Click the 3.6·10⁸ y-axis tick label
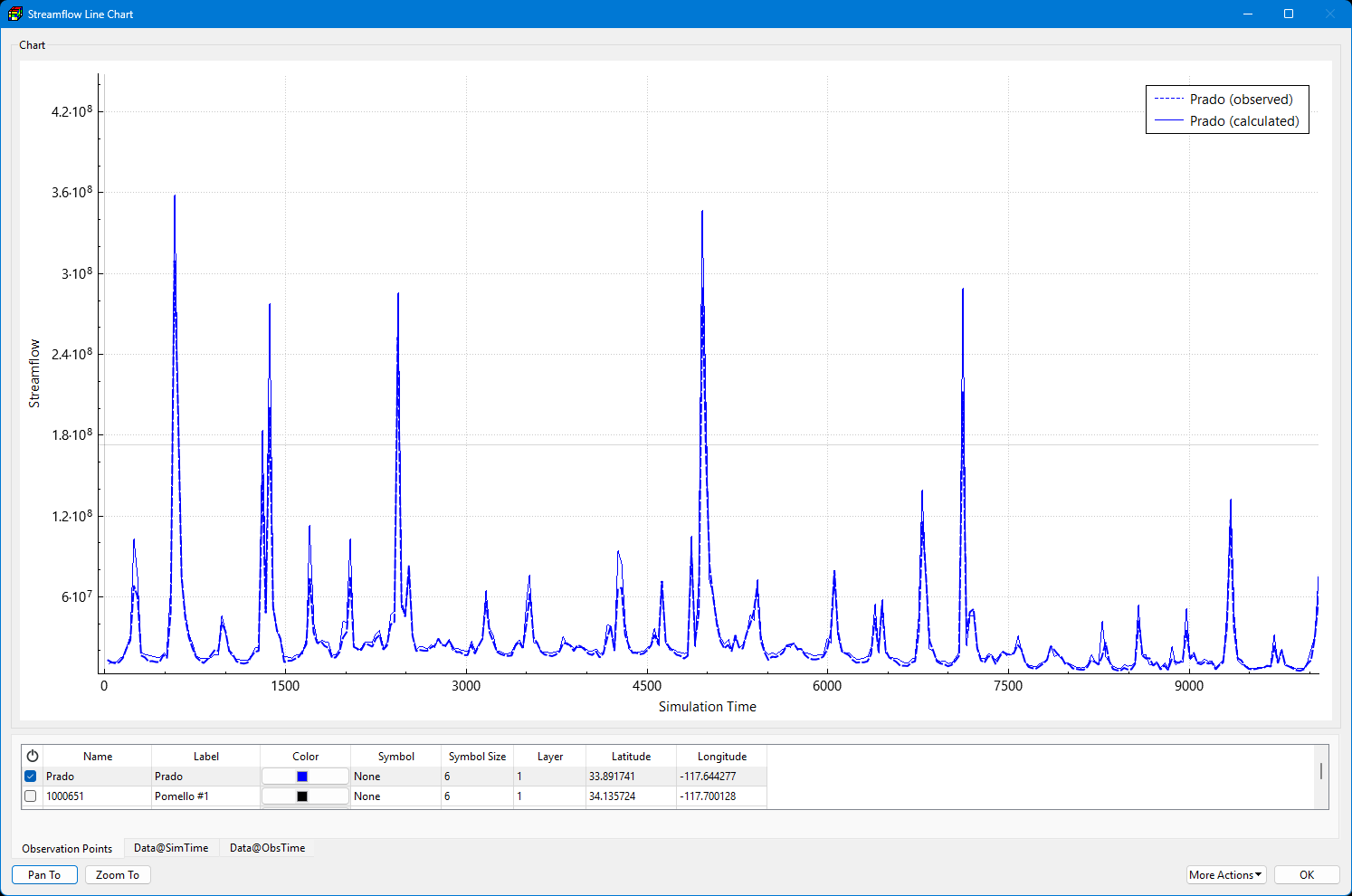 72,192
